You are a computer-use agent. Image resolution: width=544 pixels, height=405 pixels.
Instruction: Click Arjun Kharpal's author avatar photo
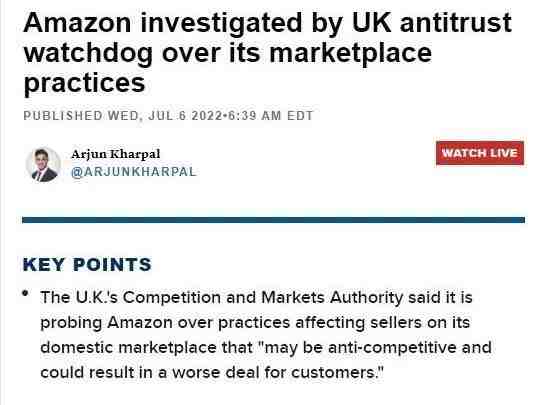point(43,164)
